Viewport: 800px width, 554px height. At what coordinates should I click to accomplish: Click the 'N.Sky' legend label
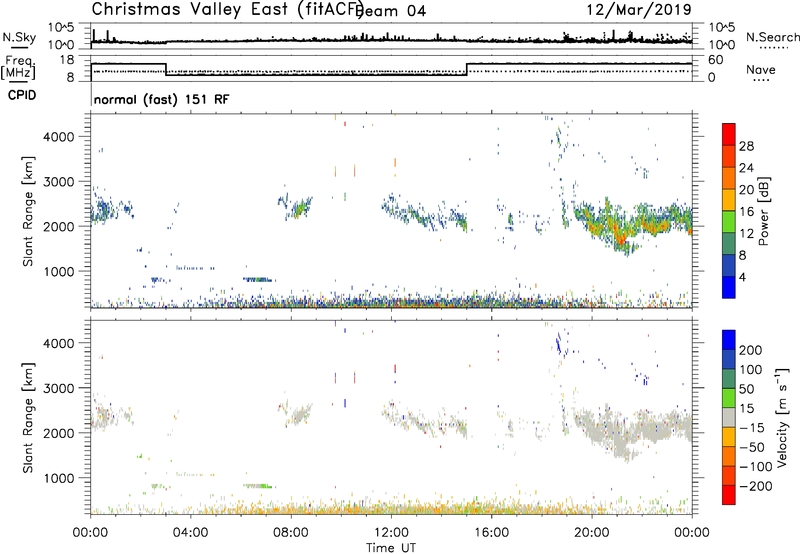coord(19,37)
